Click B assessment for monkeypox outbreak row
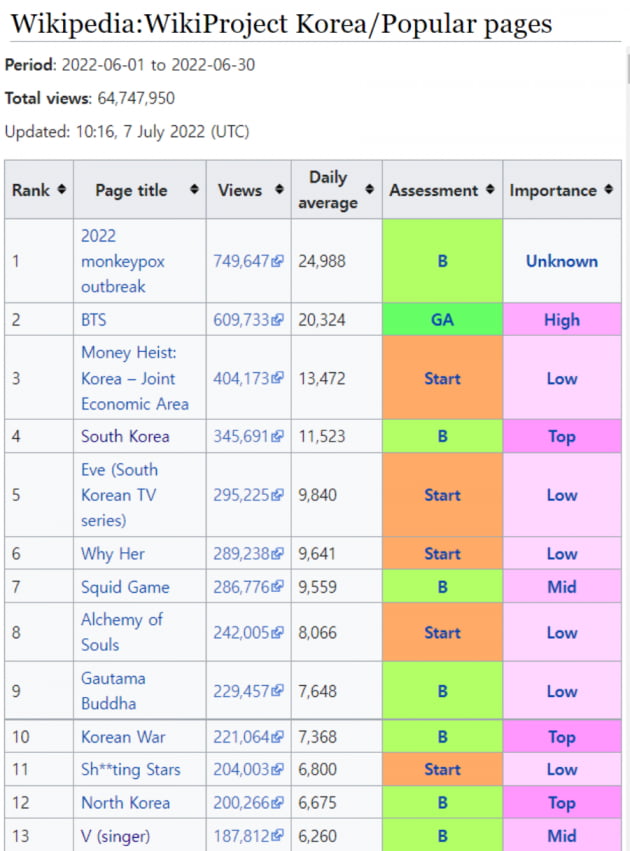The image size is (630, 851). pos(442,261)
